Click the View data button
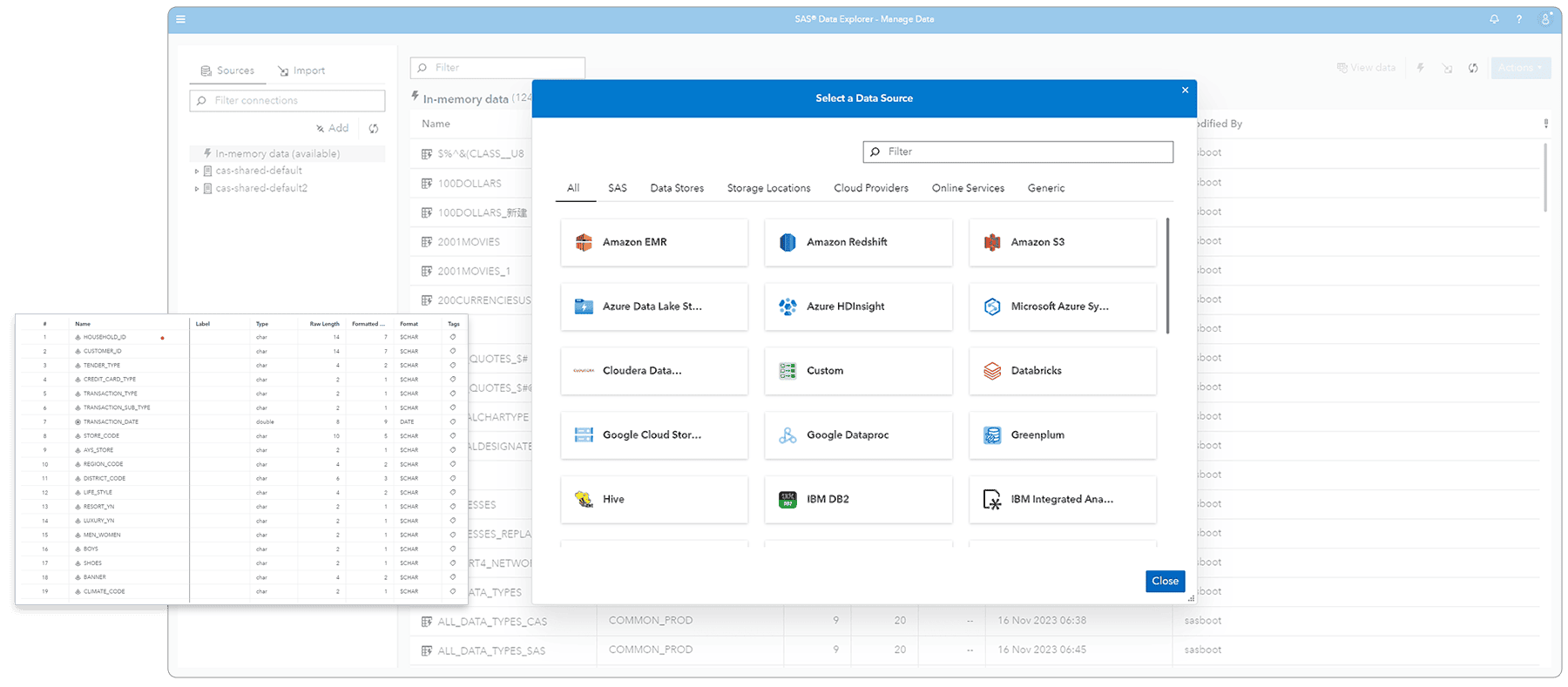 (1366, 68)
